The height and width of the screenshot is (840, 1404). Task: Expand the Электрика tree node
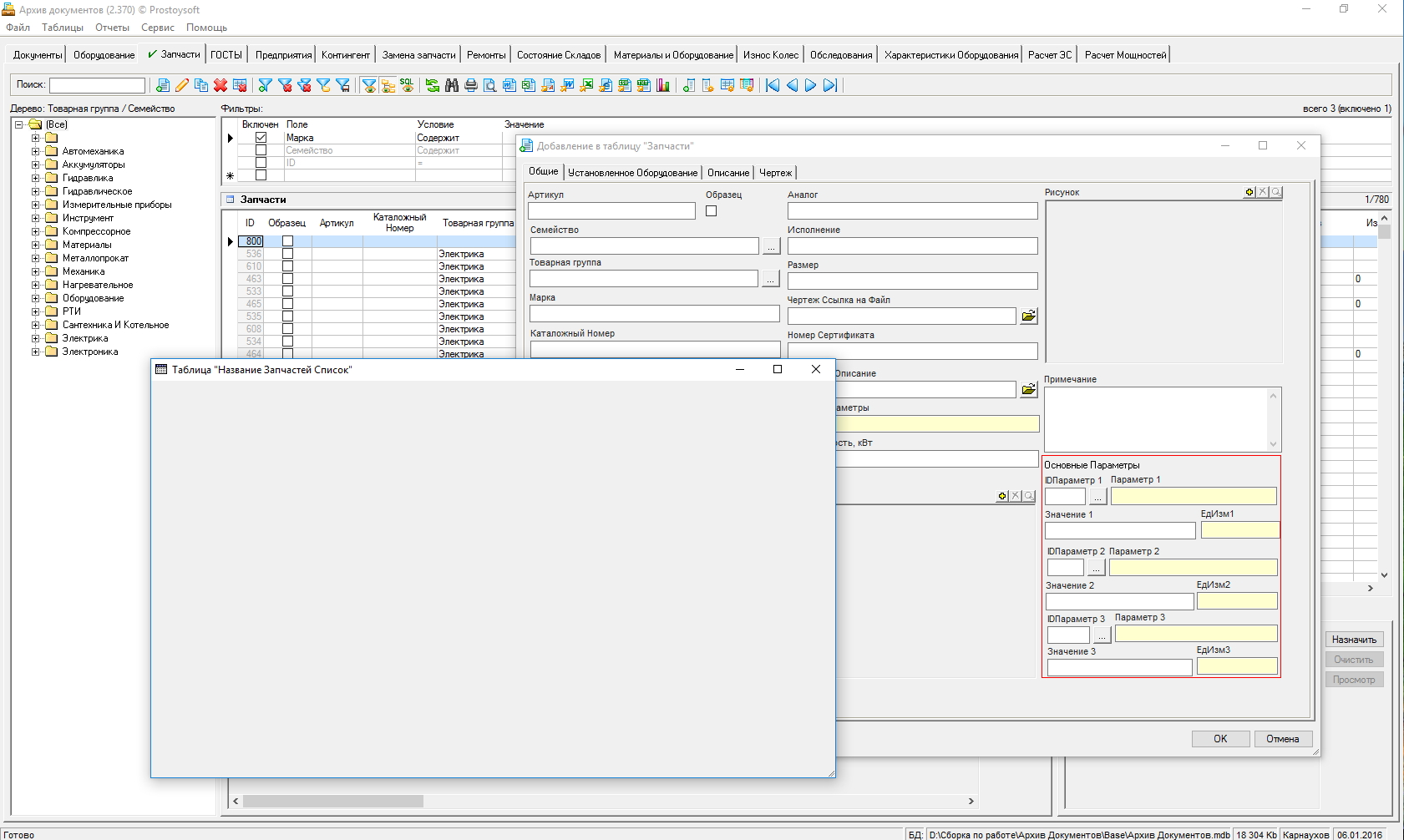click(35, 338)
